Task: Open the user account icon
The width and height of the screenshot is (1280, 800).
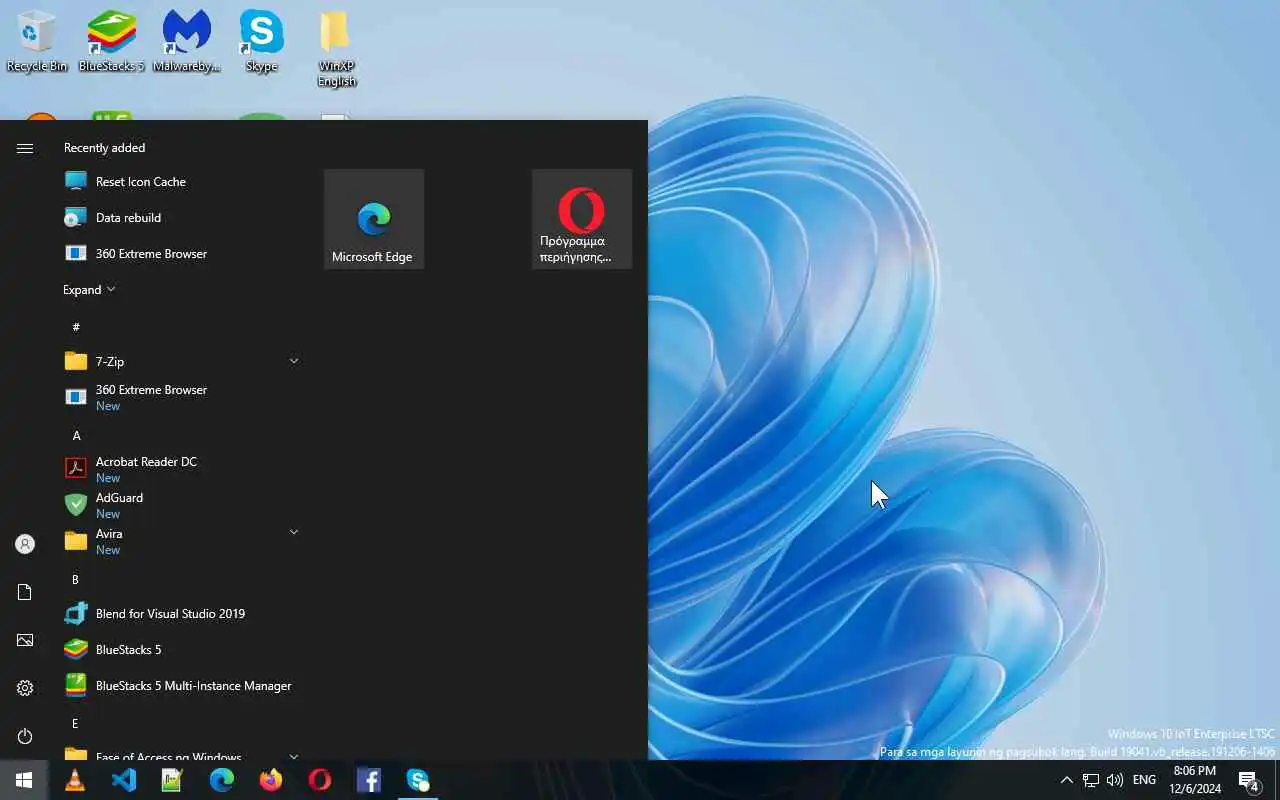Action: click(x=25, y=544)
